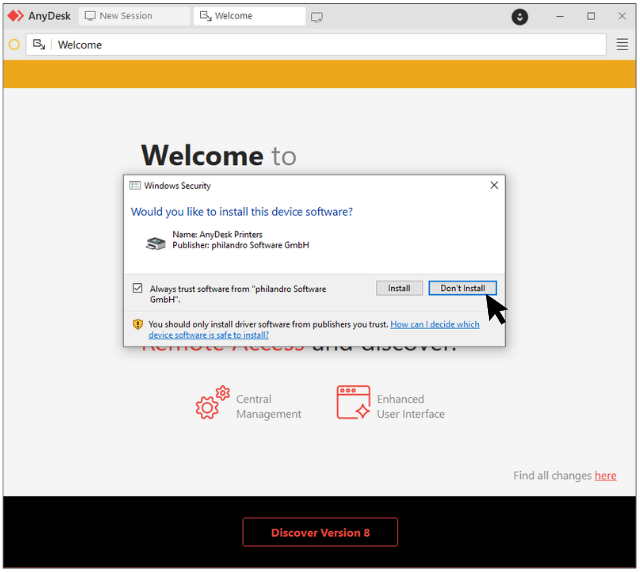640x572 pixels.
Task: Click the session icon in address bar
Action: [x=39, y=44]
